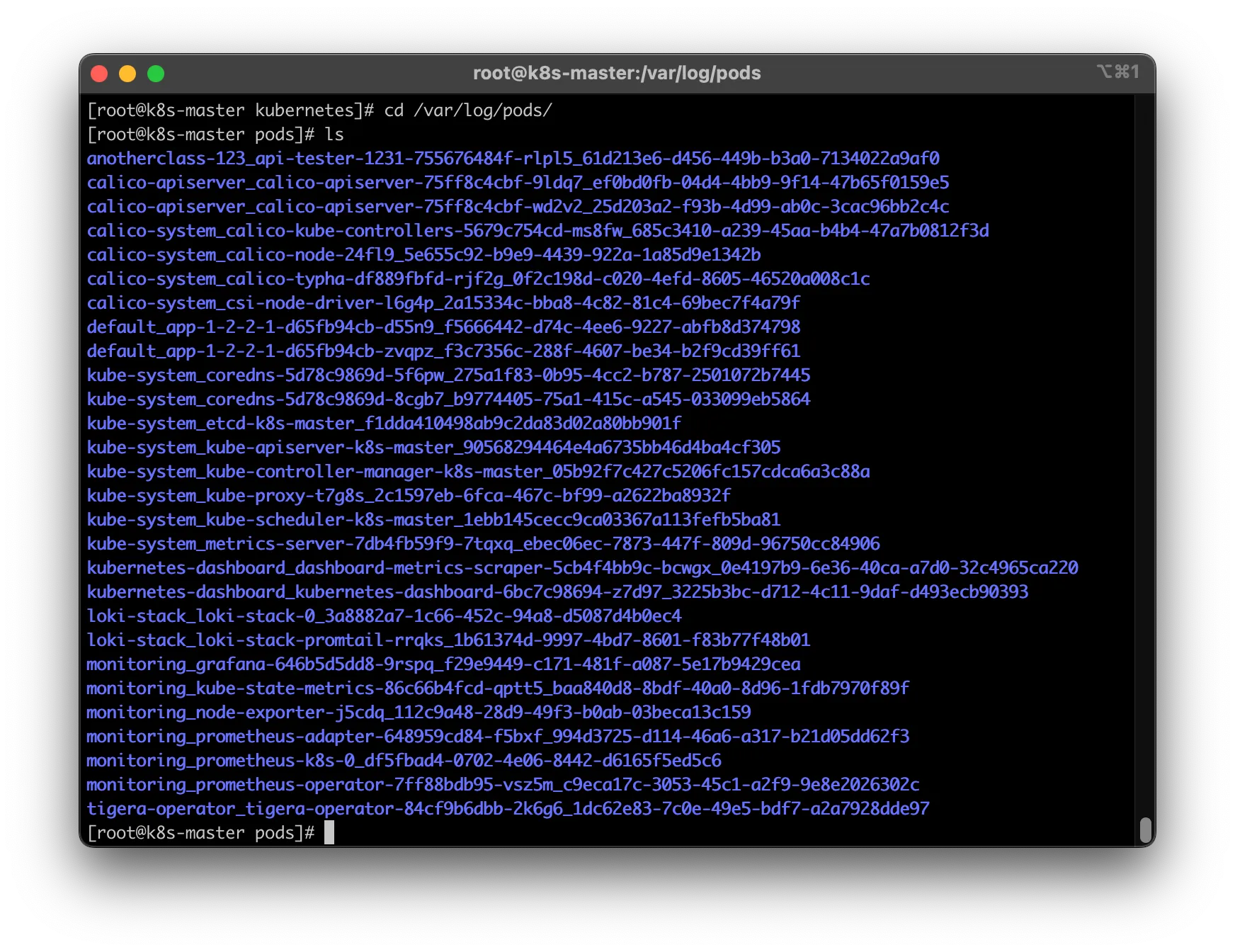1235x952 pixels.
Task: Select the monitoring_prometheus-adapter entry
Action: coord(499,737)
